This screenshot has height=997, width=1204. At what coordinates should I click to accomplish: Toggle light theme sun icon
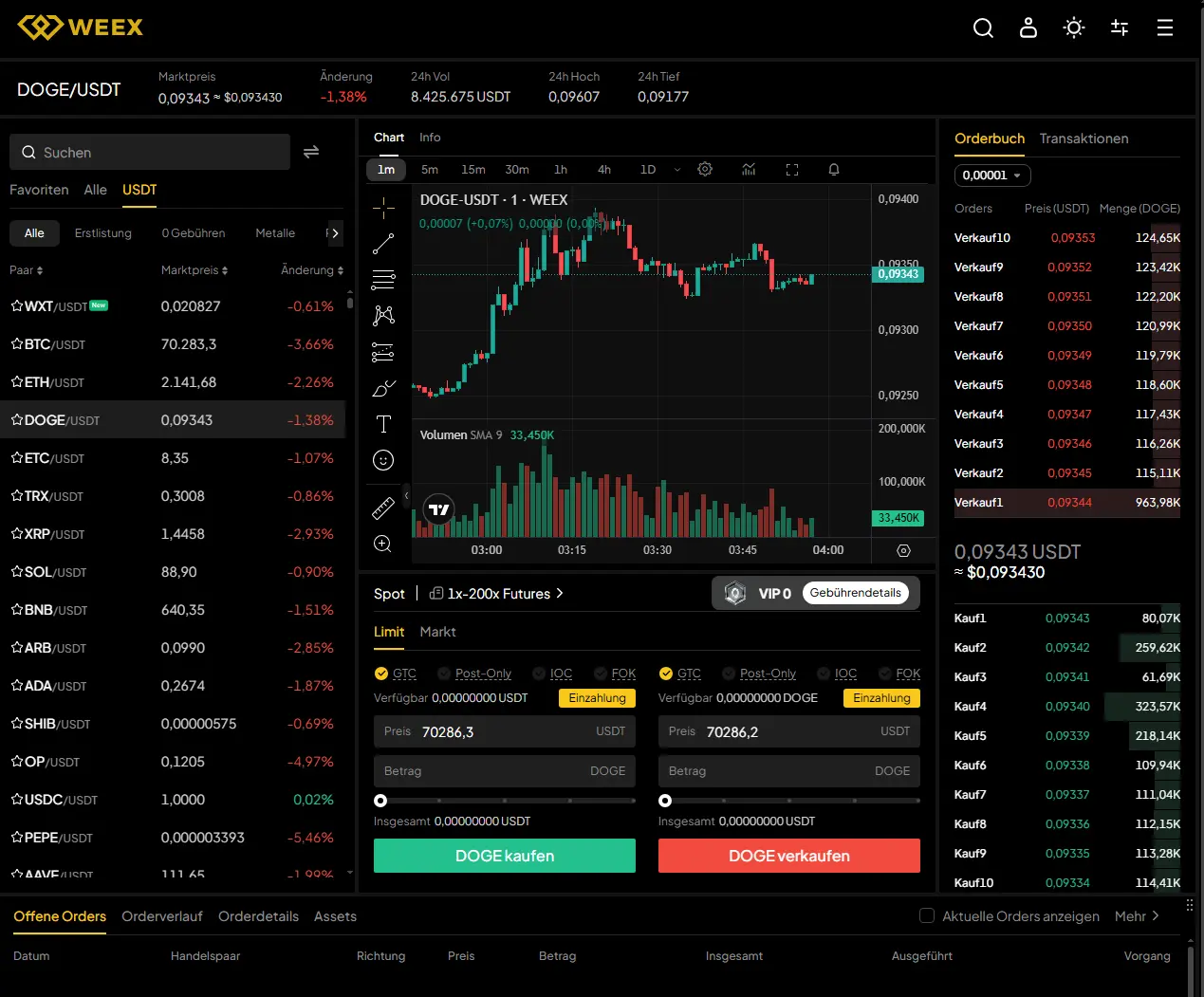click(1074, 28)
